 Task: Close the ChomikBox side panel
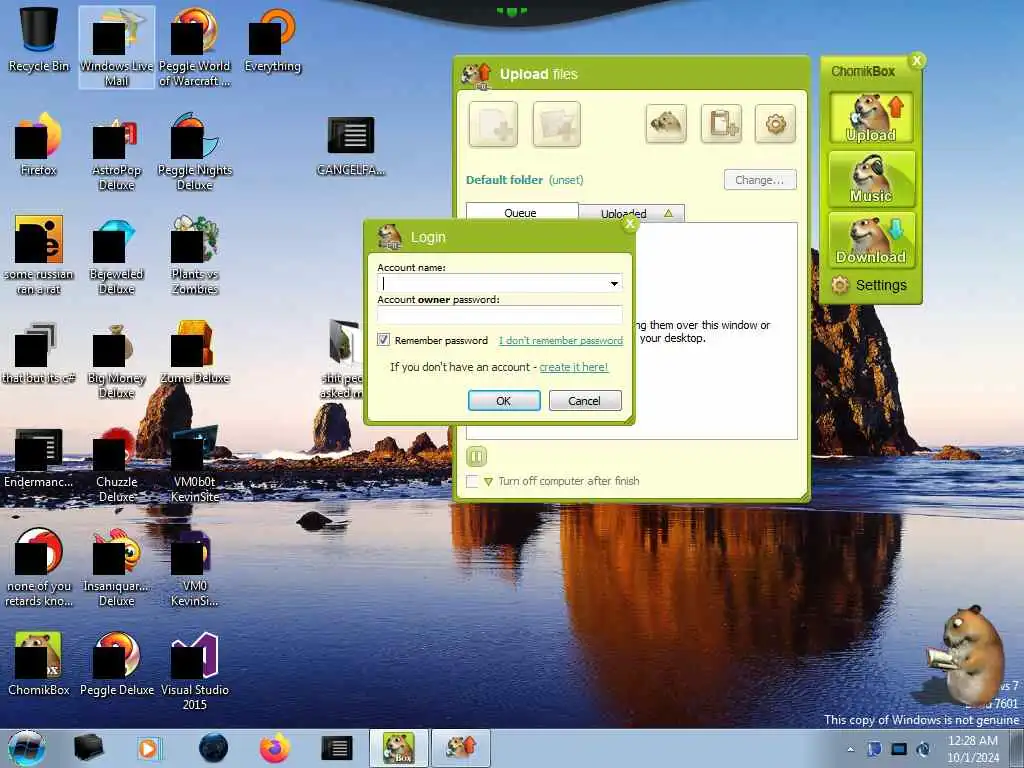[917, 61]
